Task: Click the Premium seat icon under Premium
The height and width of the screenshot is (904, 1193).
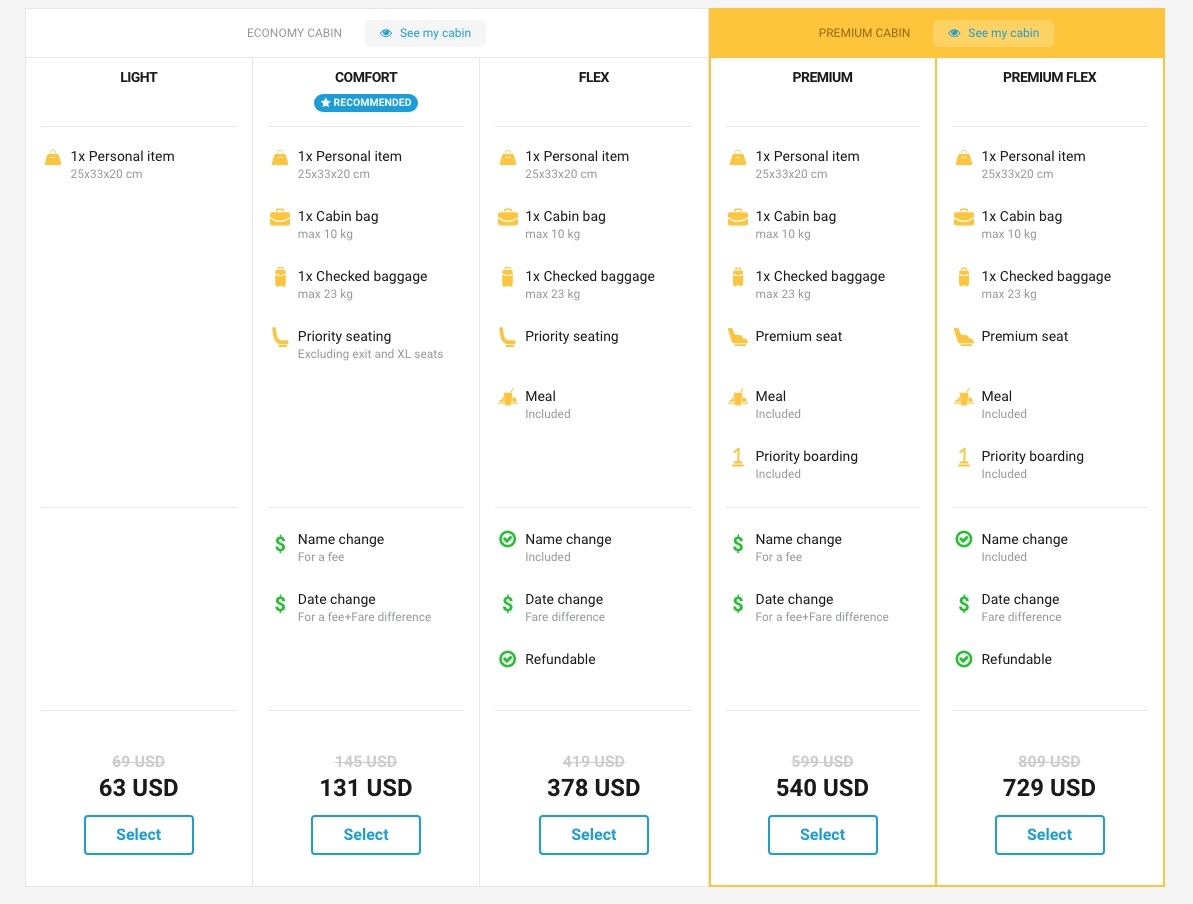Action: pos(738,337)
